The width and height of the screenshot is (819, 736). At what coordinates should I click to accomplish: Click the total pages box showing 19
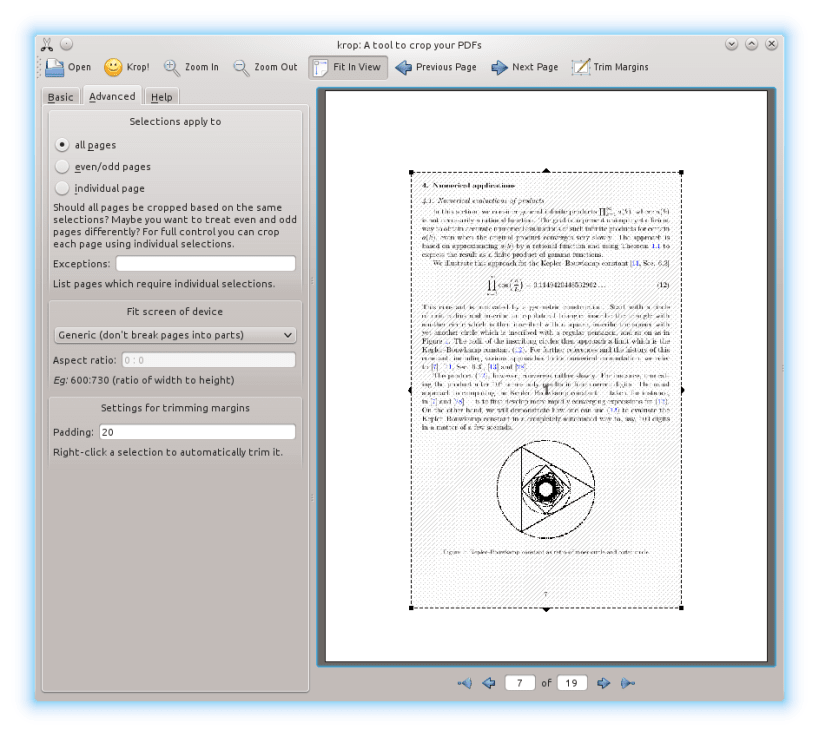[572, 683]
